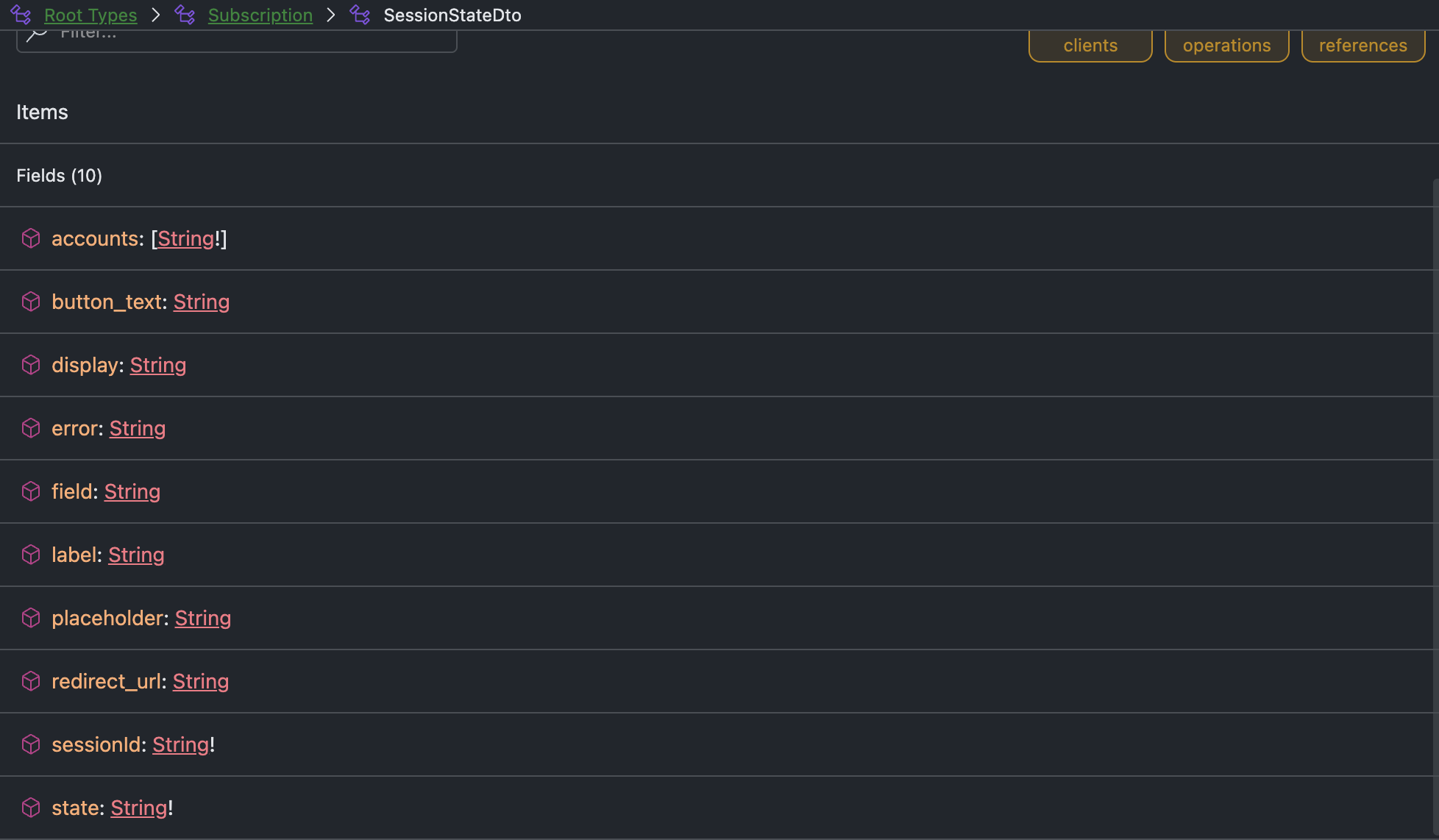Click the cube icon beside placeholder field

click(31, 618)
